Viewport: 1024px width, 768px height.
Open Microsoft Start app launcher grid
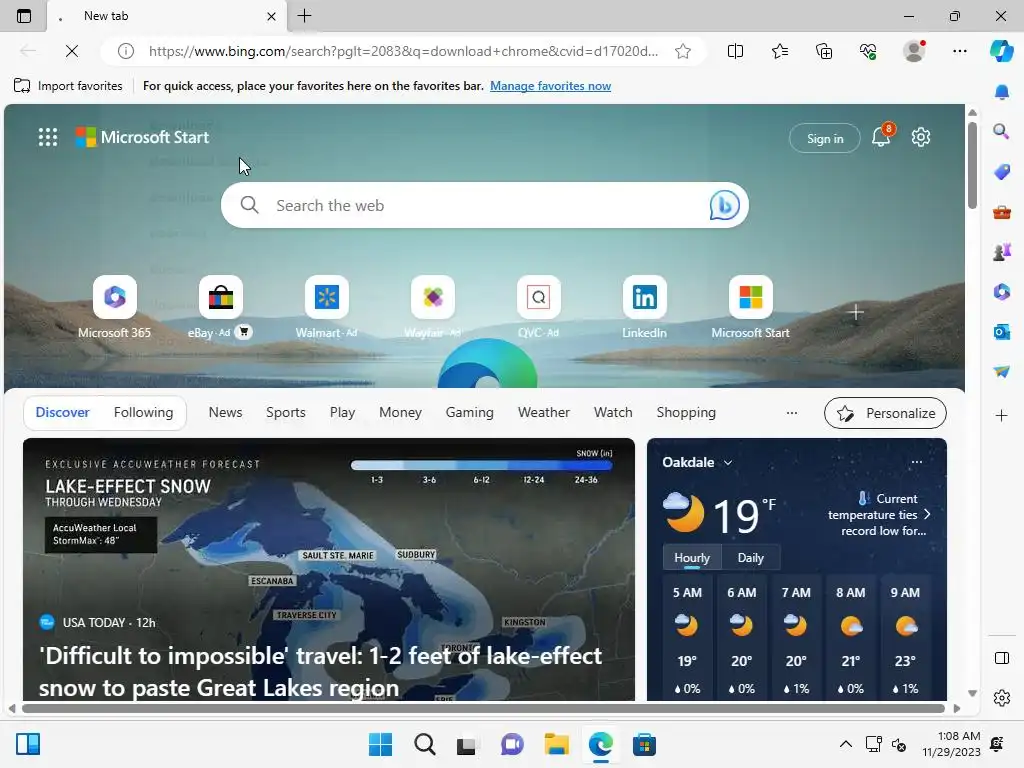[48, 137]
